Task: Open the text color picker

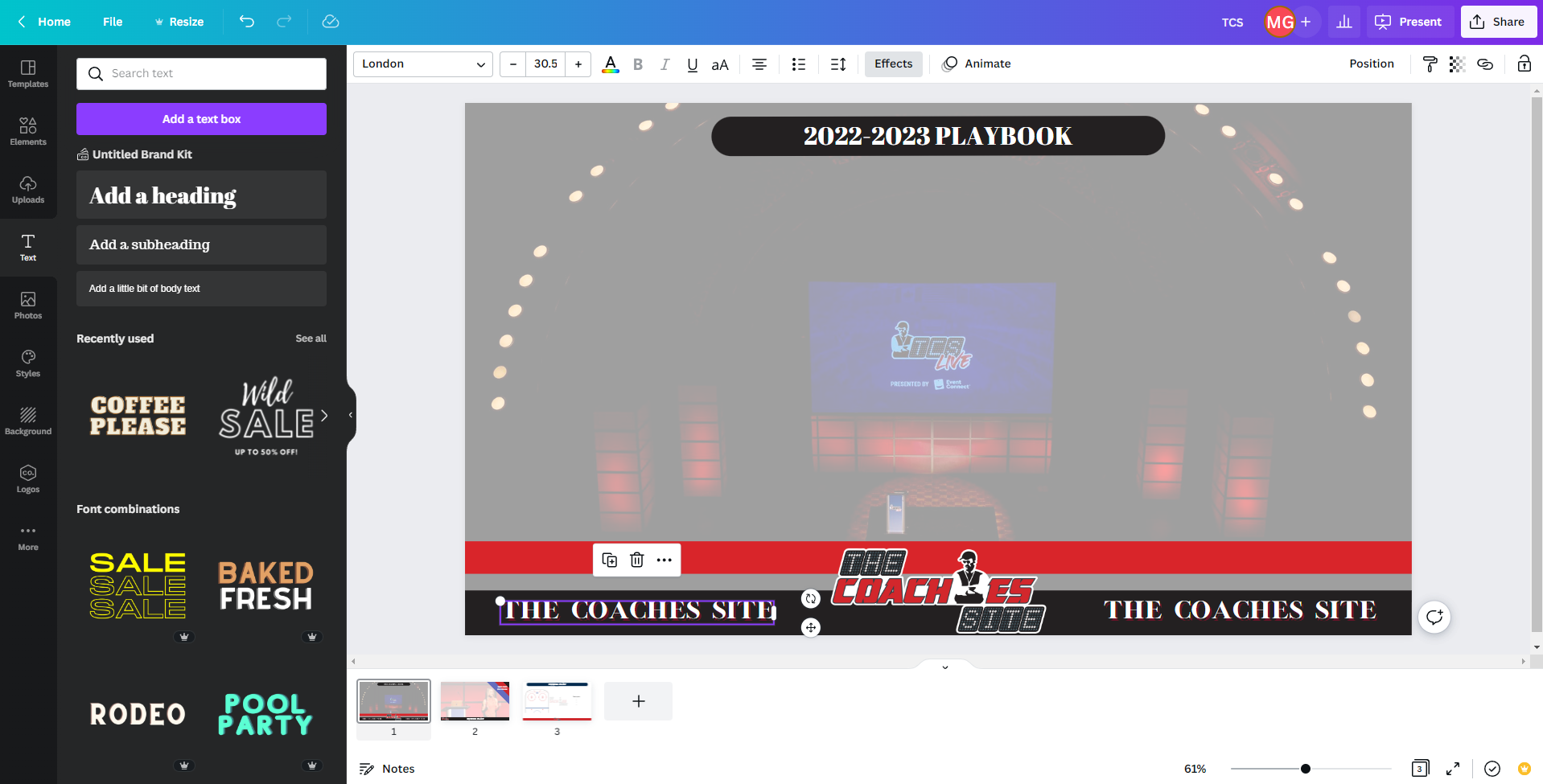Action: pos(611,64)
